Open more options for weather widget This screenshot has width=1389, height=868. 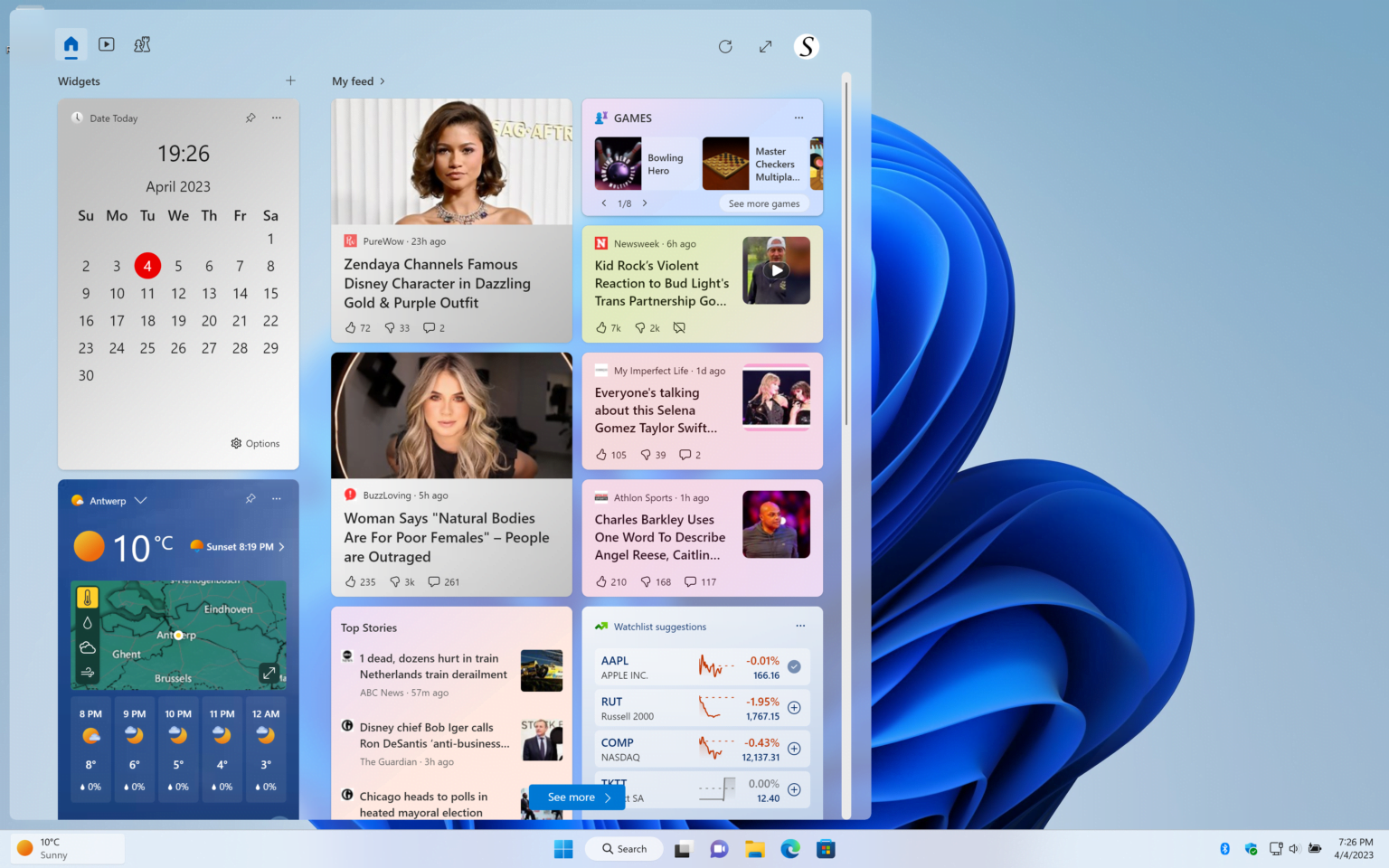[277, 498]
